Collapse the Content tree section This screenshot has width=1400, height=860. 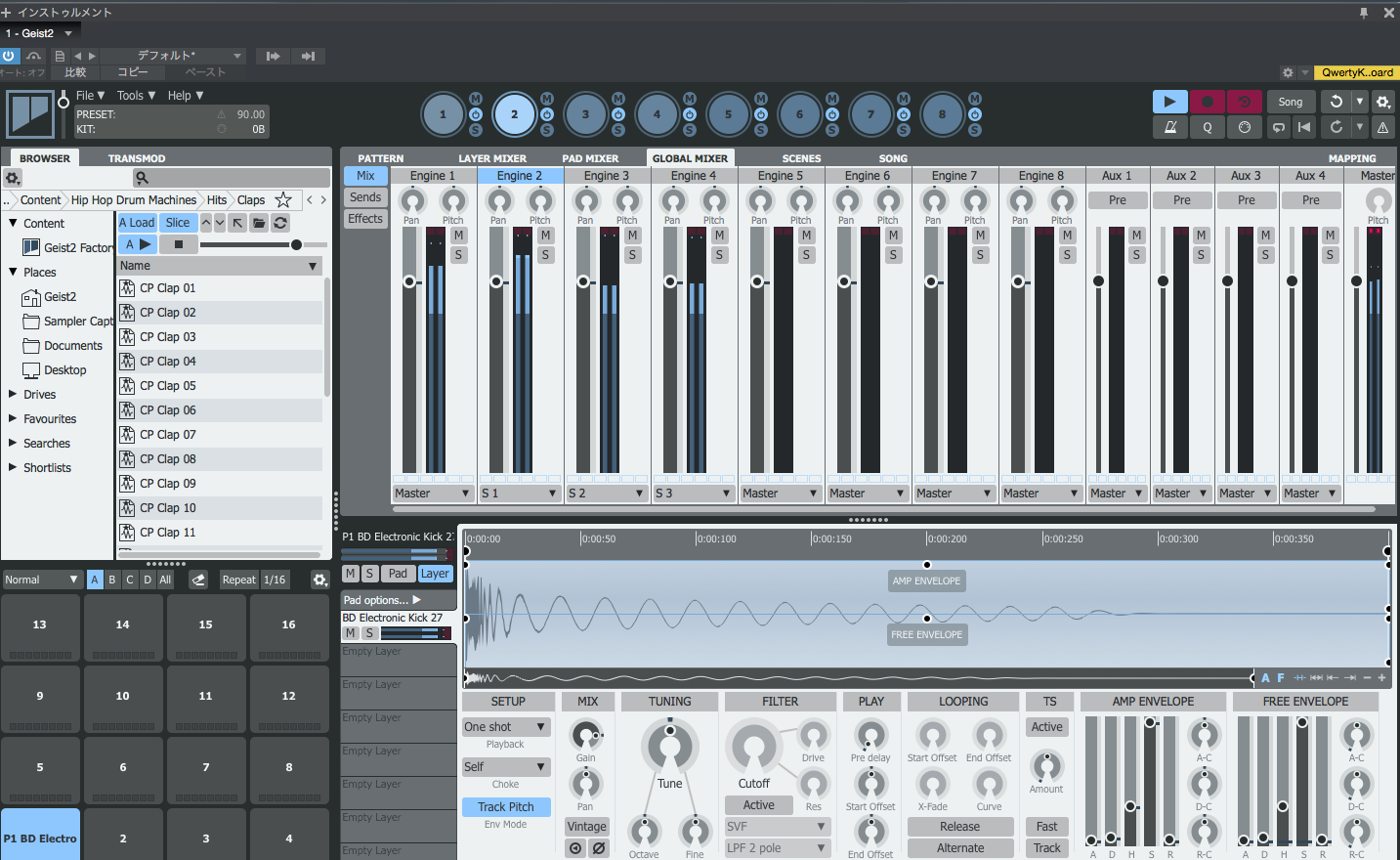[x=14, y=223]
